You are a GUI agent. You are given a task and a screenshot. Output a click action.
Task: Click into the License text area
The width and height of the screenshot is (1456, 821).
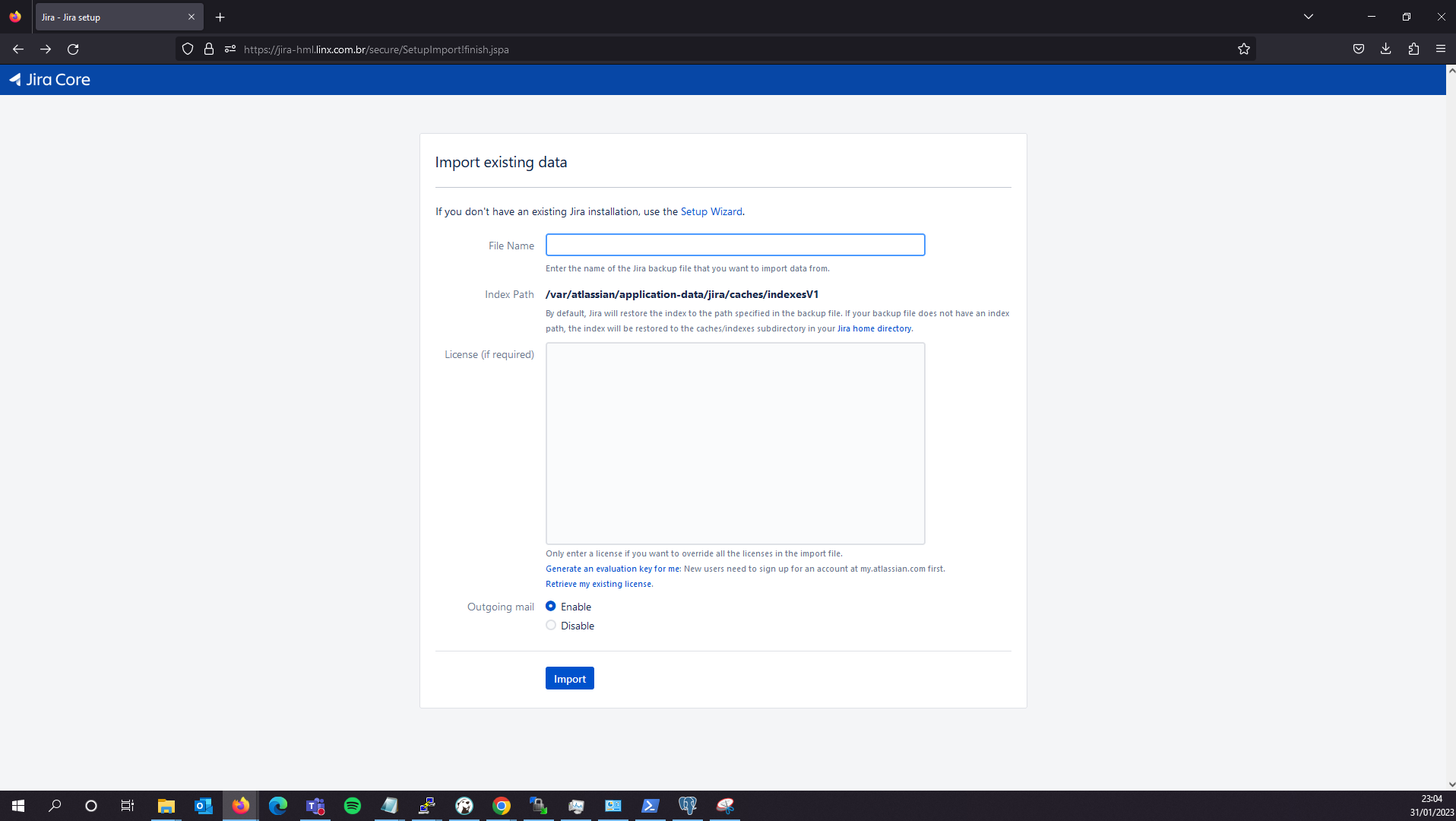point(735,443)
